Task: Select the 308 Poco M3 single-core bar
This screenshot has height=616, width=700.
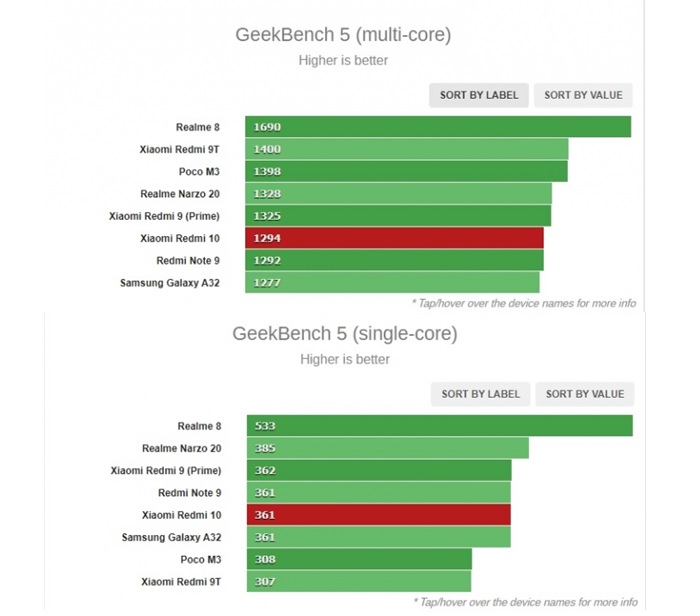Action: tap(359, 559)
